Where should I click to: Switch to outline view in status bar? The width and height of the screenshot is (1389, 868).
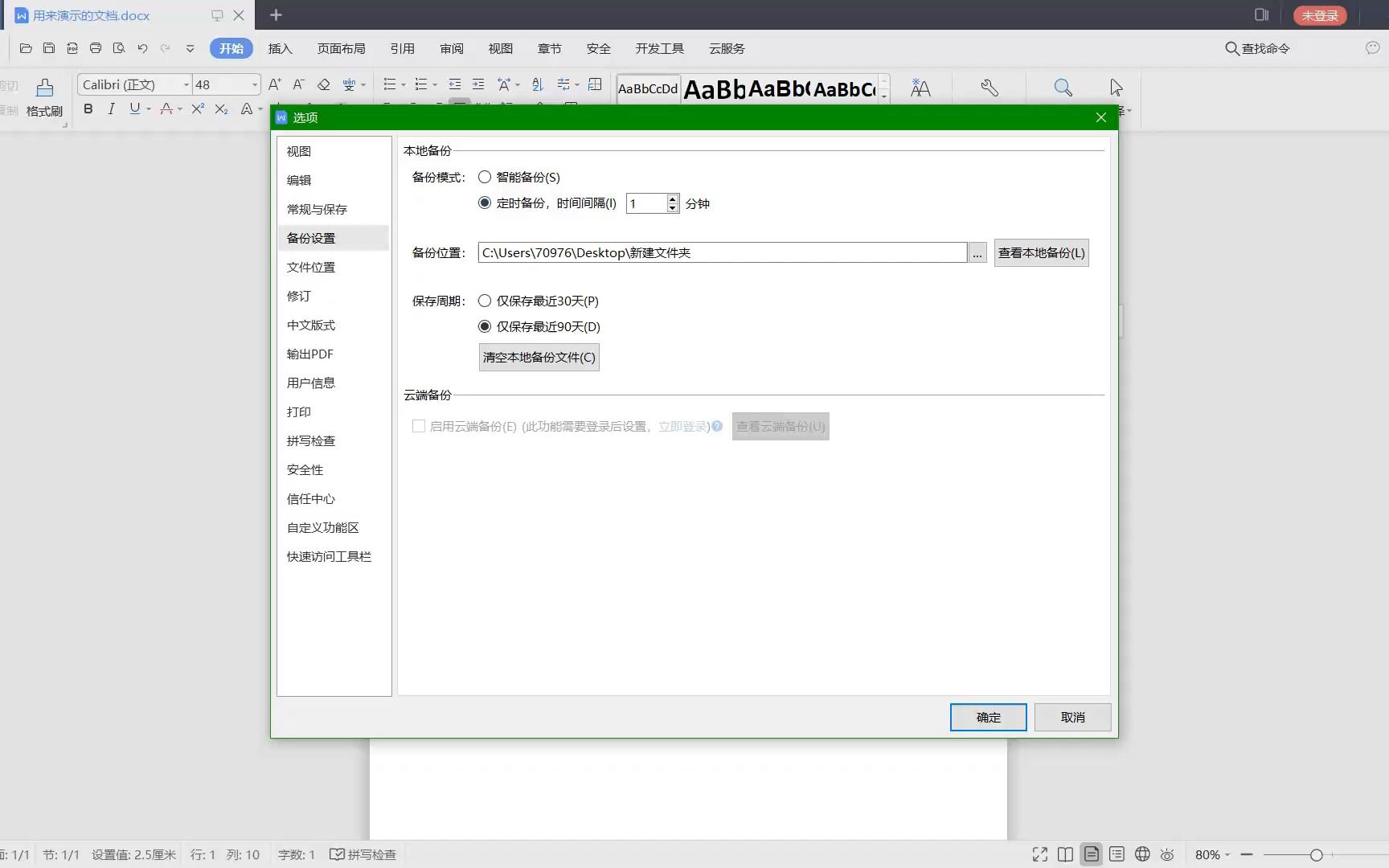pos(1117,854)
